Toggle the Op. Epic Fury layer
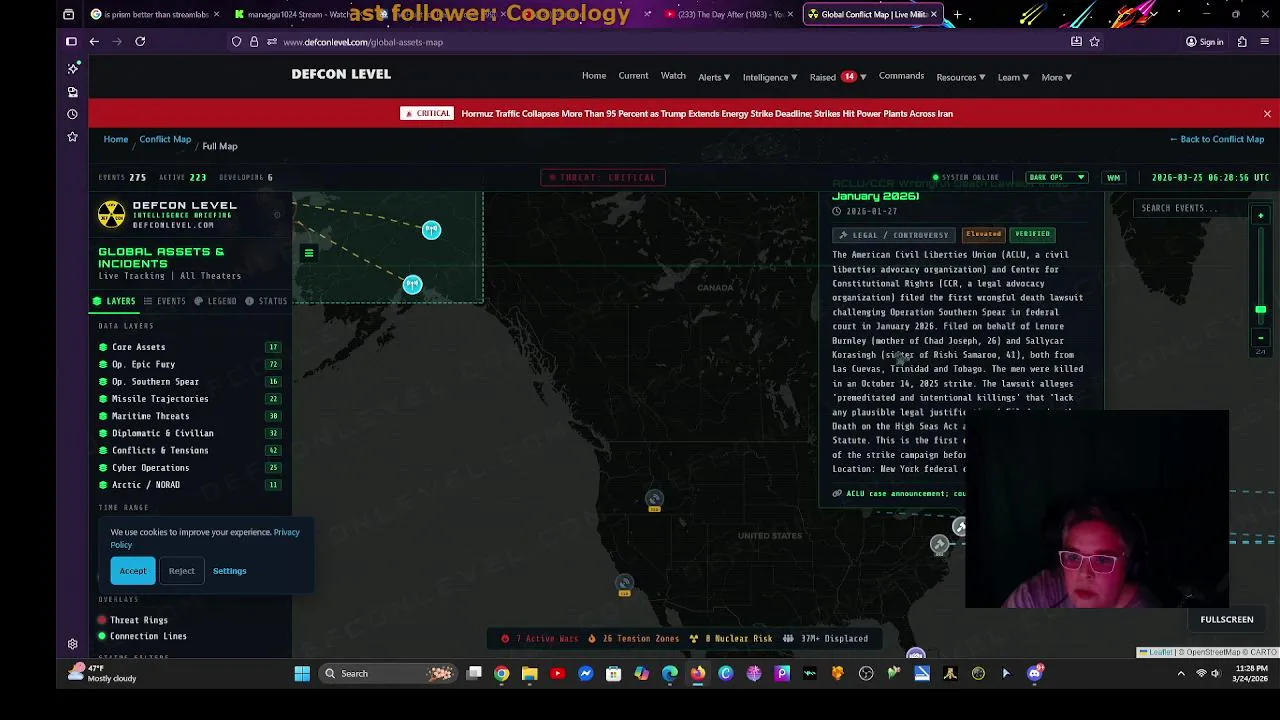1280x720 pixels. [x=188, y=364]
